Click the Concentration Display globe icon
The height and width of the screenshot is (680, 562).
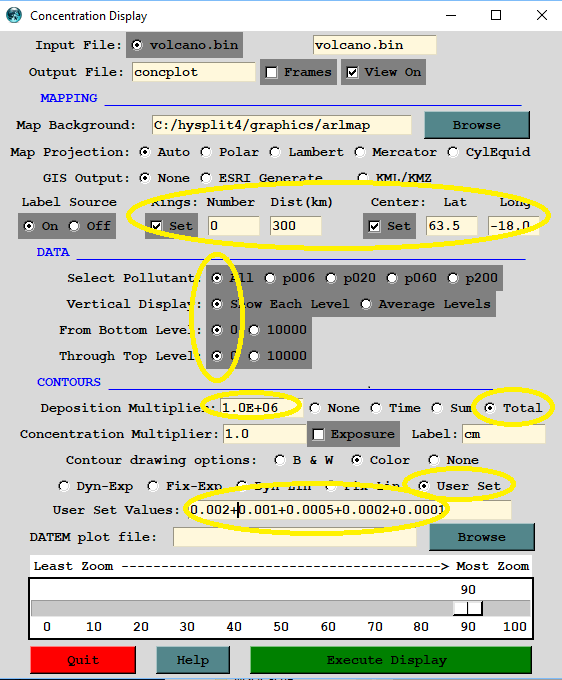point(14,15)
